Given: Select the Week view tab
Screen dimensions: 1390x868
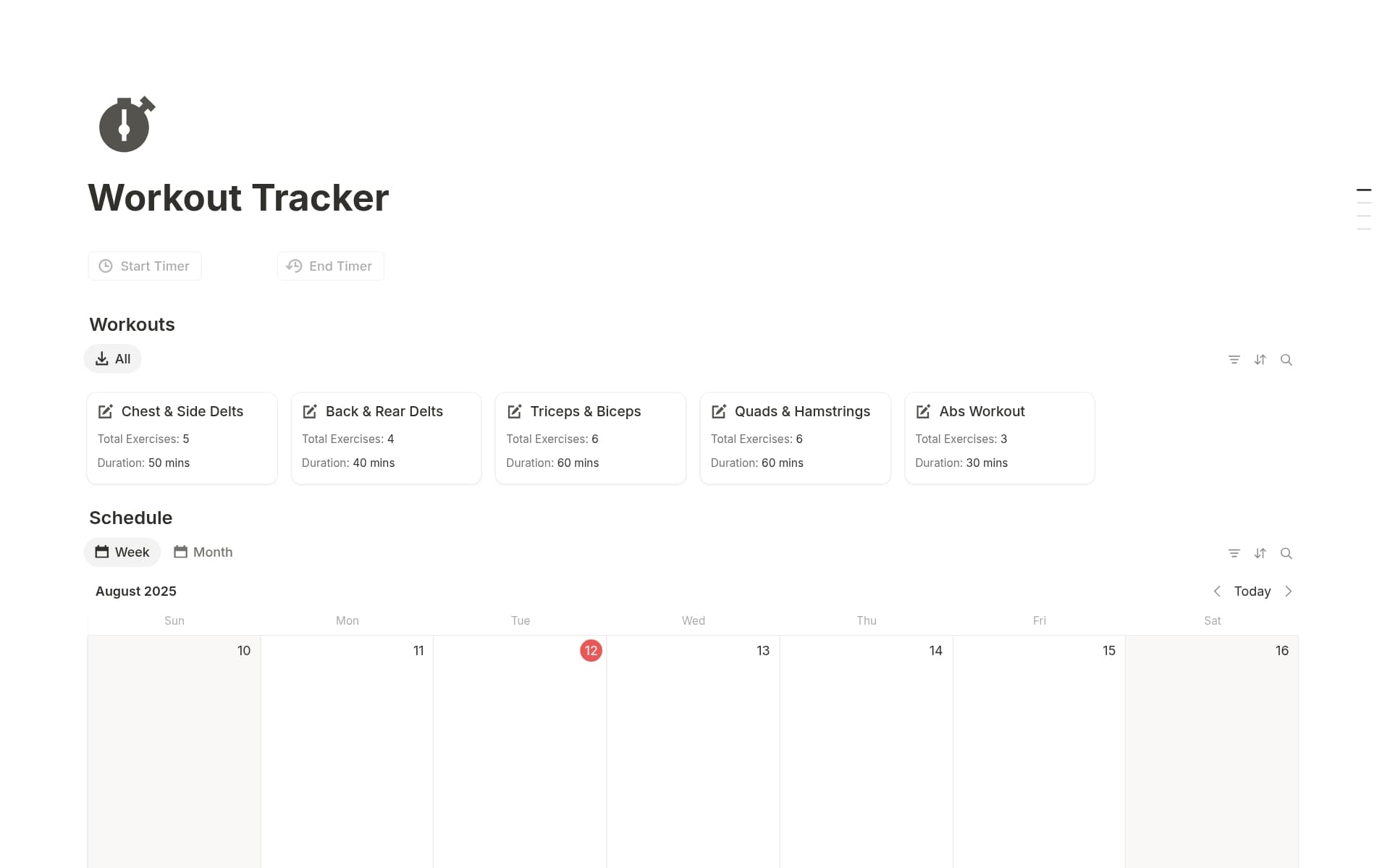Looking at the screenshot, I should coord(122,552).
